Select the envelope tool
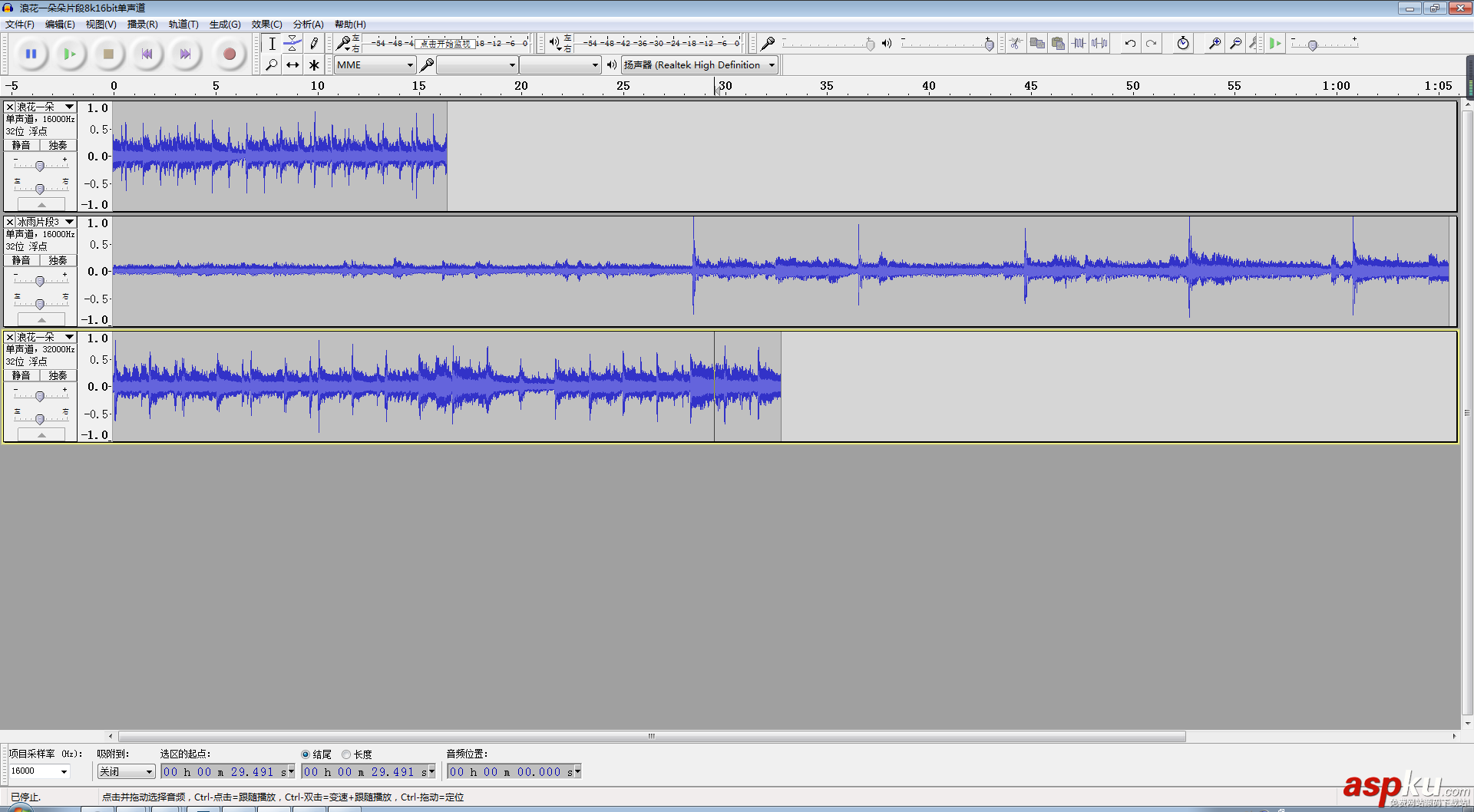This screenshot has width=1474, height=812. pos(292,44)
